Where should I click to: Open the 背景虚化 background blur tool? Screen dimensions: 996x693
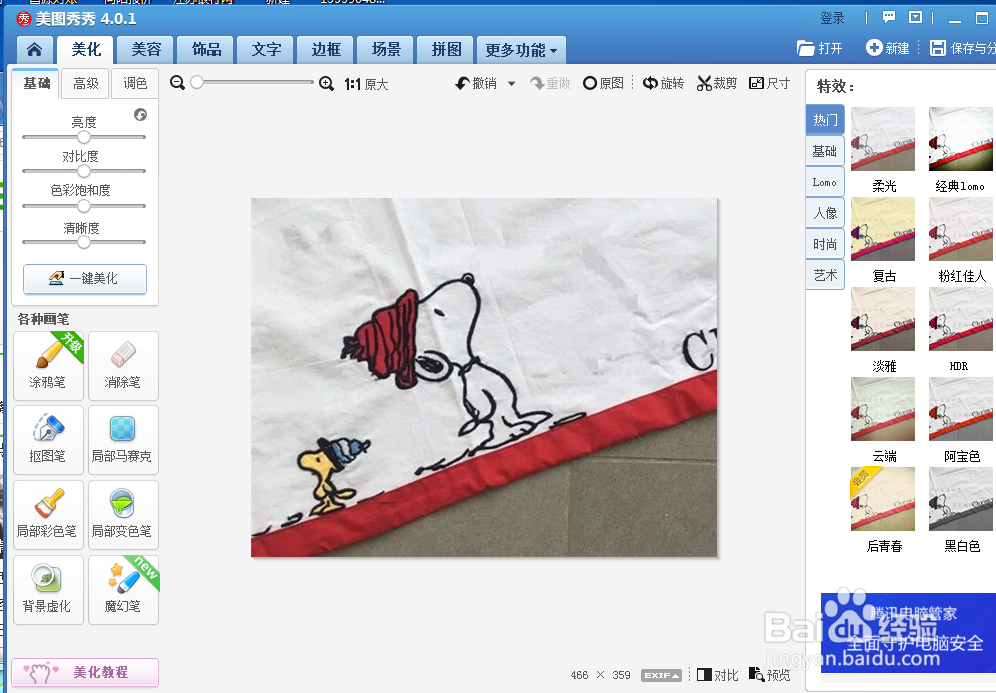tap(48, 590)
